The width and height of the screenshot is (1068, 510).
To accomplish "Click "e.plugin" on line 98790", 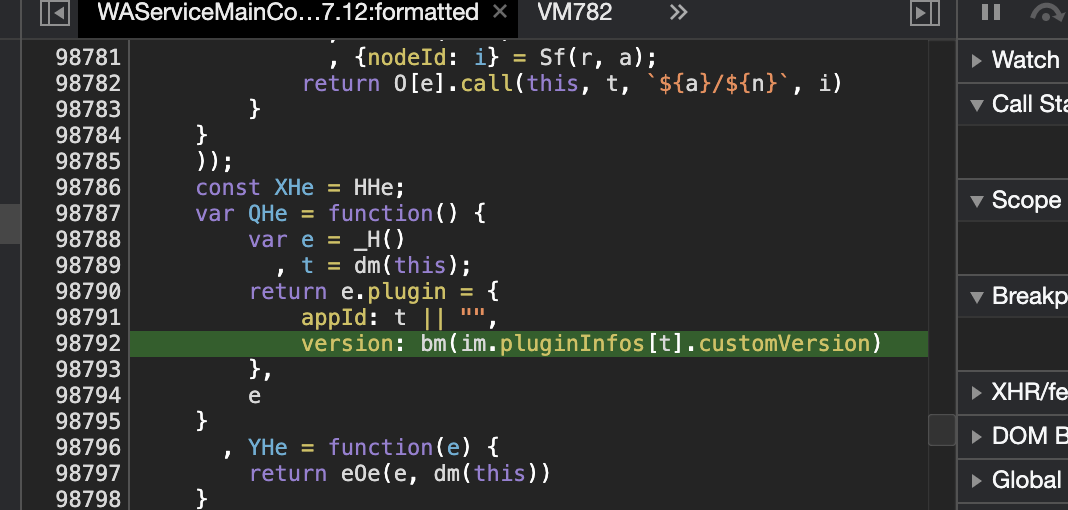I will tap(393, 291).
